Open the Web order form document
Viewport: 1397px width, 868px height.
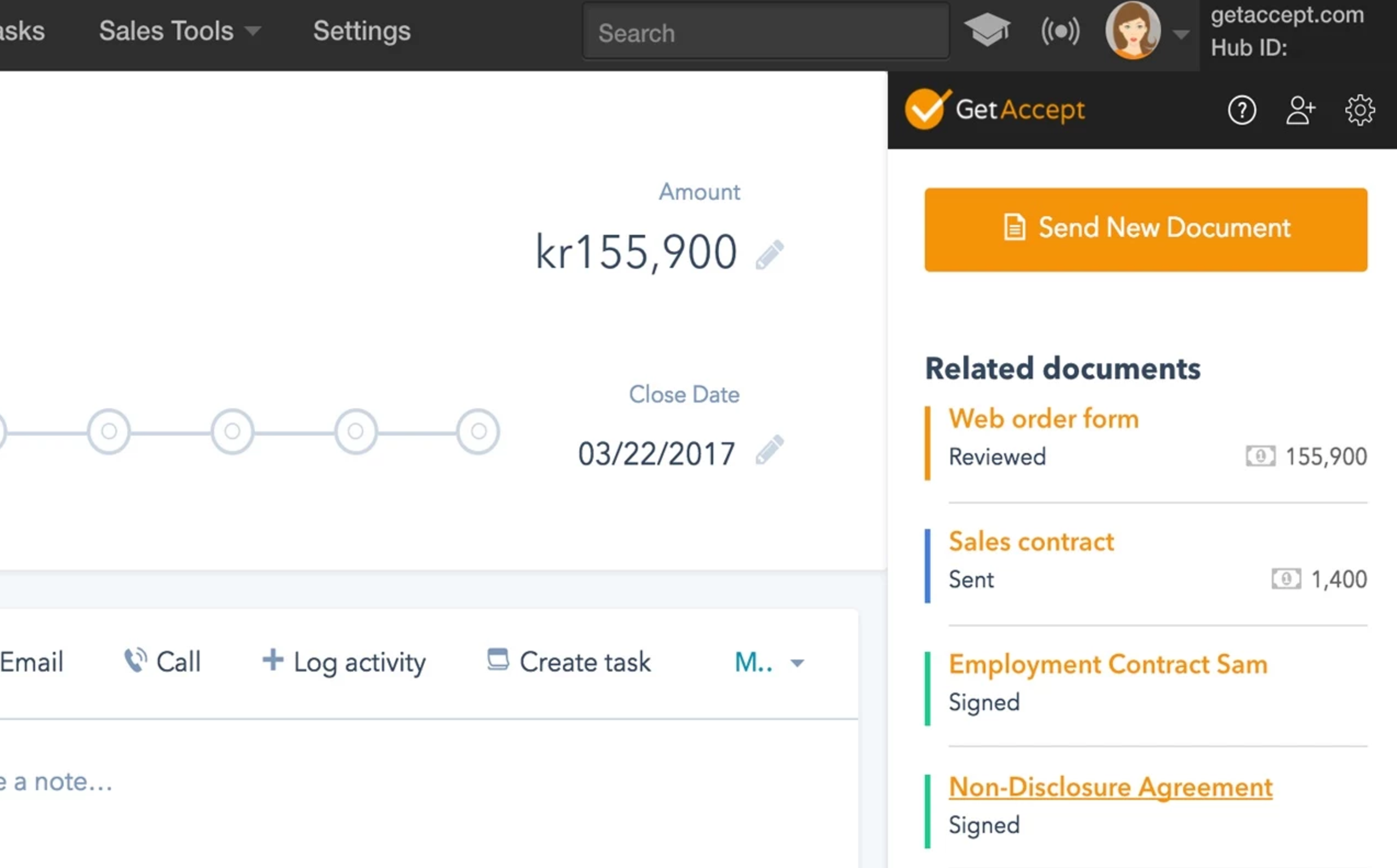pos(1043,419)
